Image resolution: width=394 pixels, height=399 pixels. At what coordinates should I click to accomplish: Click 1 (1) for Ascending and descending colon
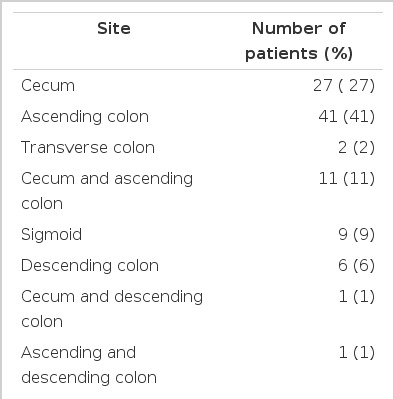[357, 353]
